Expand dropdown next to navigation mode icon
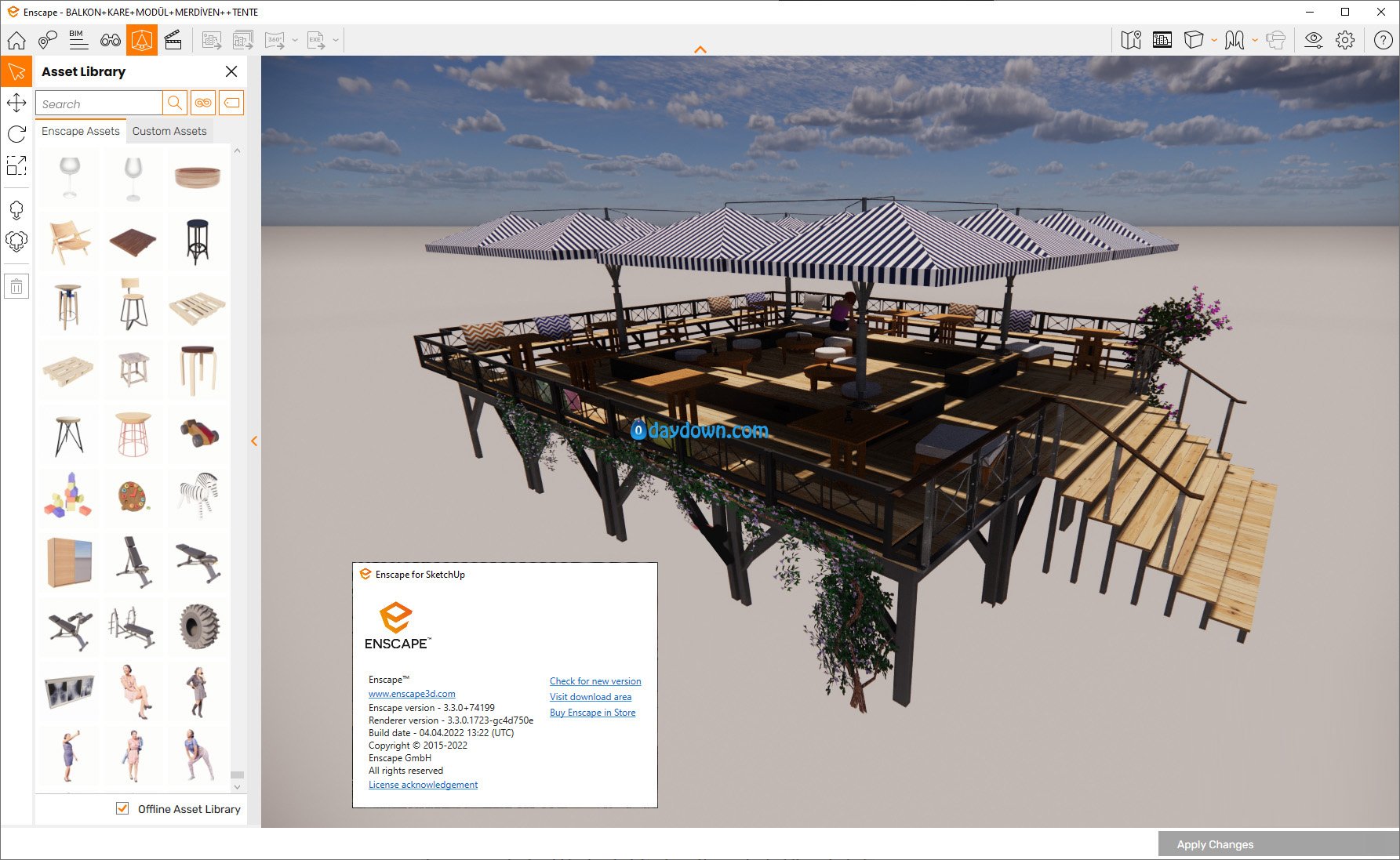 [1255, 40]
